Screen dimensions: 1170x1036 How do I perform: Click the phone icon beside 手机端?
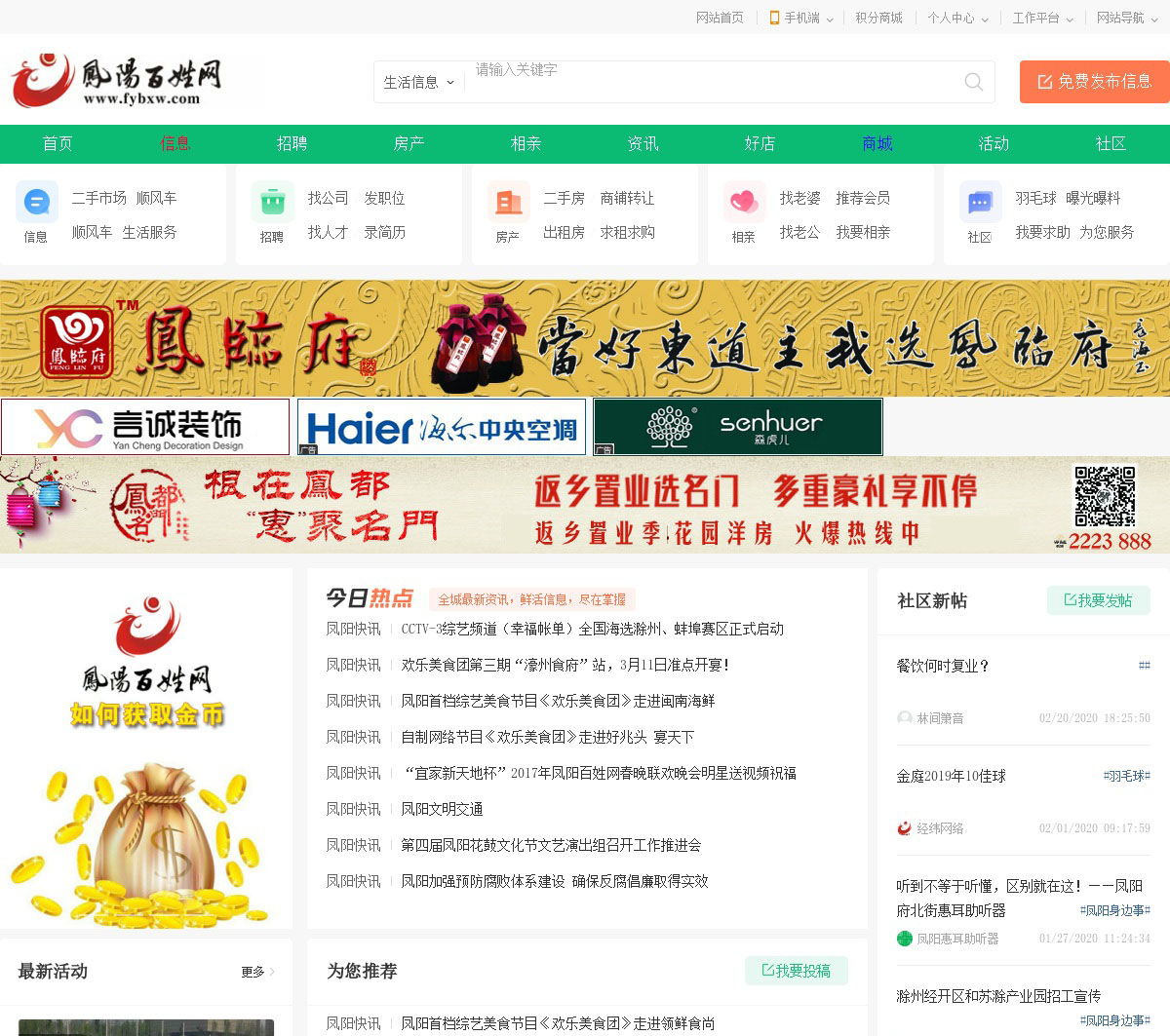774,18
